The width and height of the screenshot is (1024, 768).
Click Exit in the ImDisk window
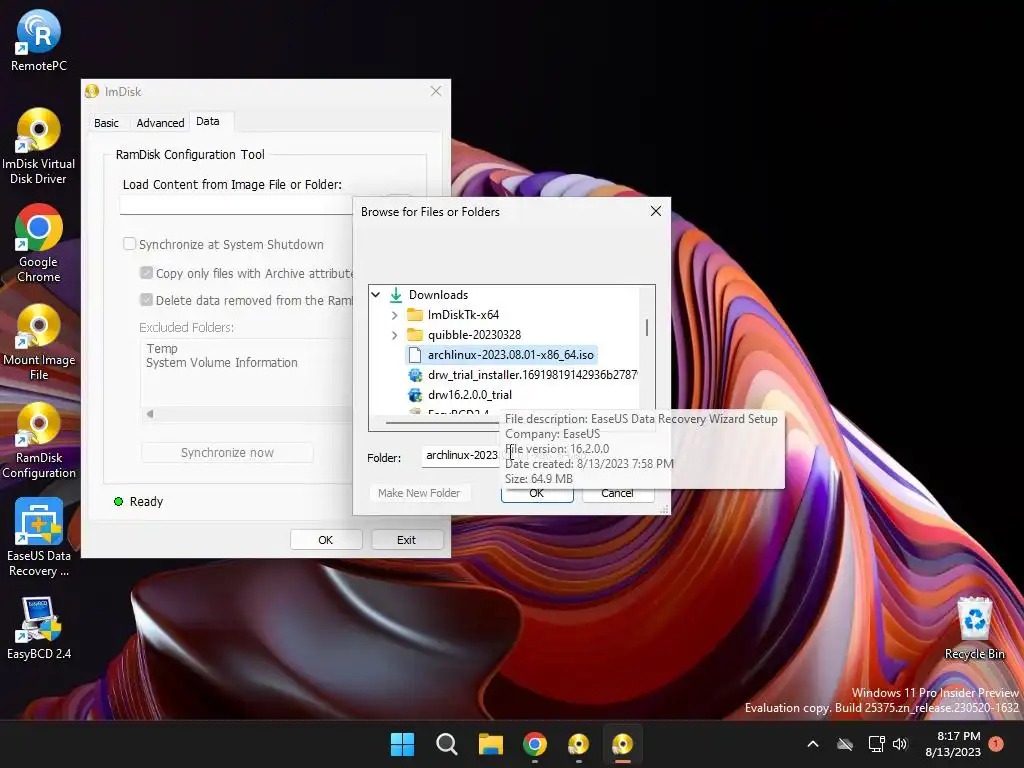pos(407,540)
